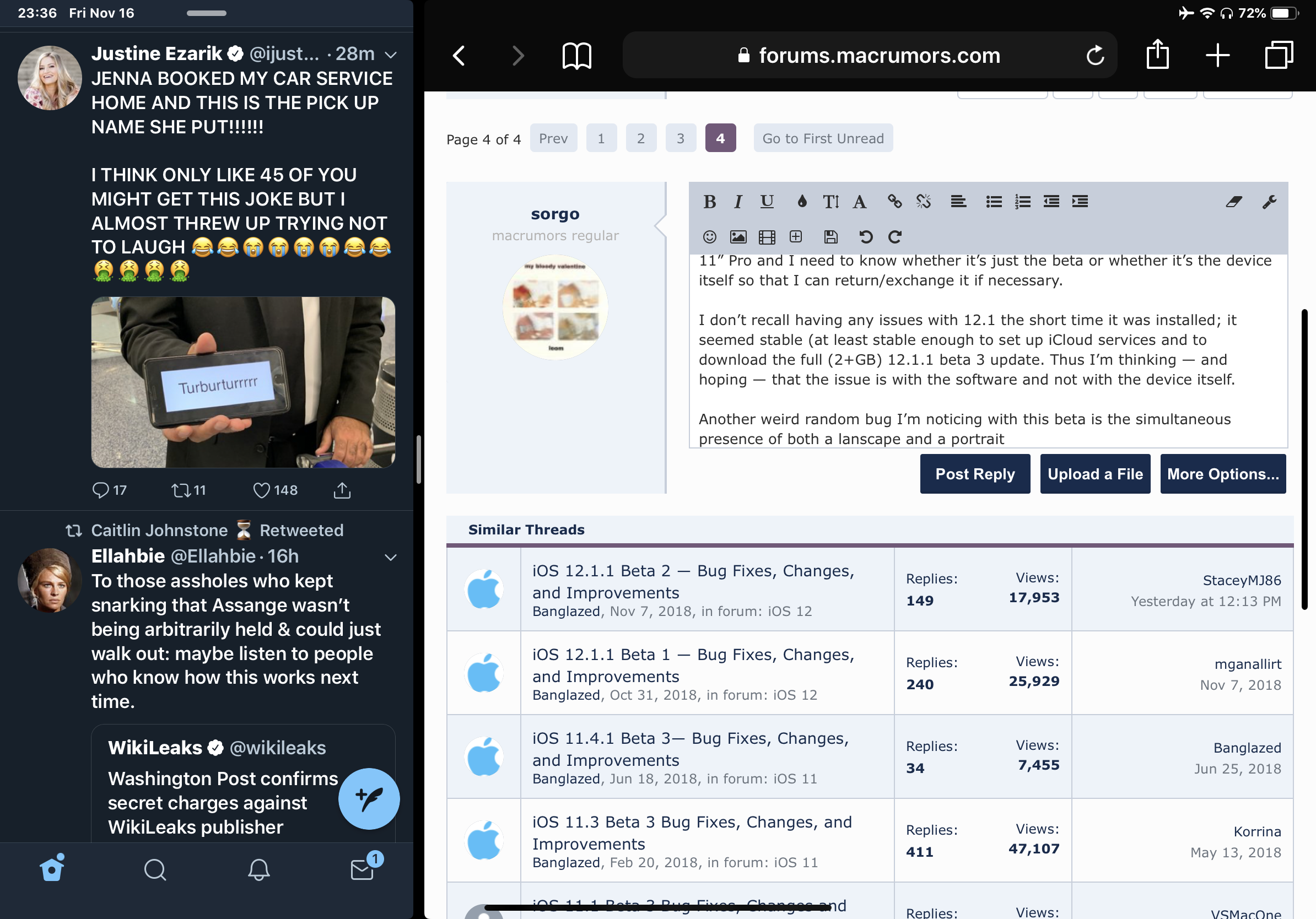Click the insert link chain icon
The width and height of the screenshot is (1316, 919).
click(894, 202)
